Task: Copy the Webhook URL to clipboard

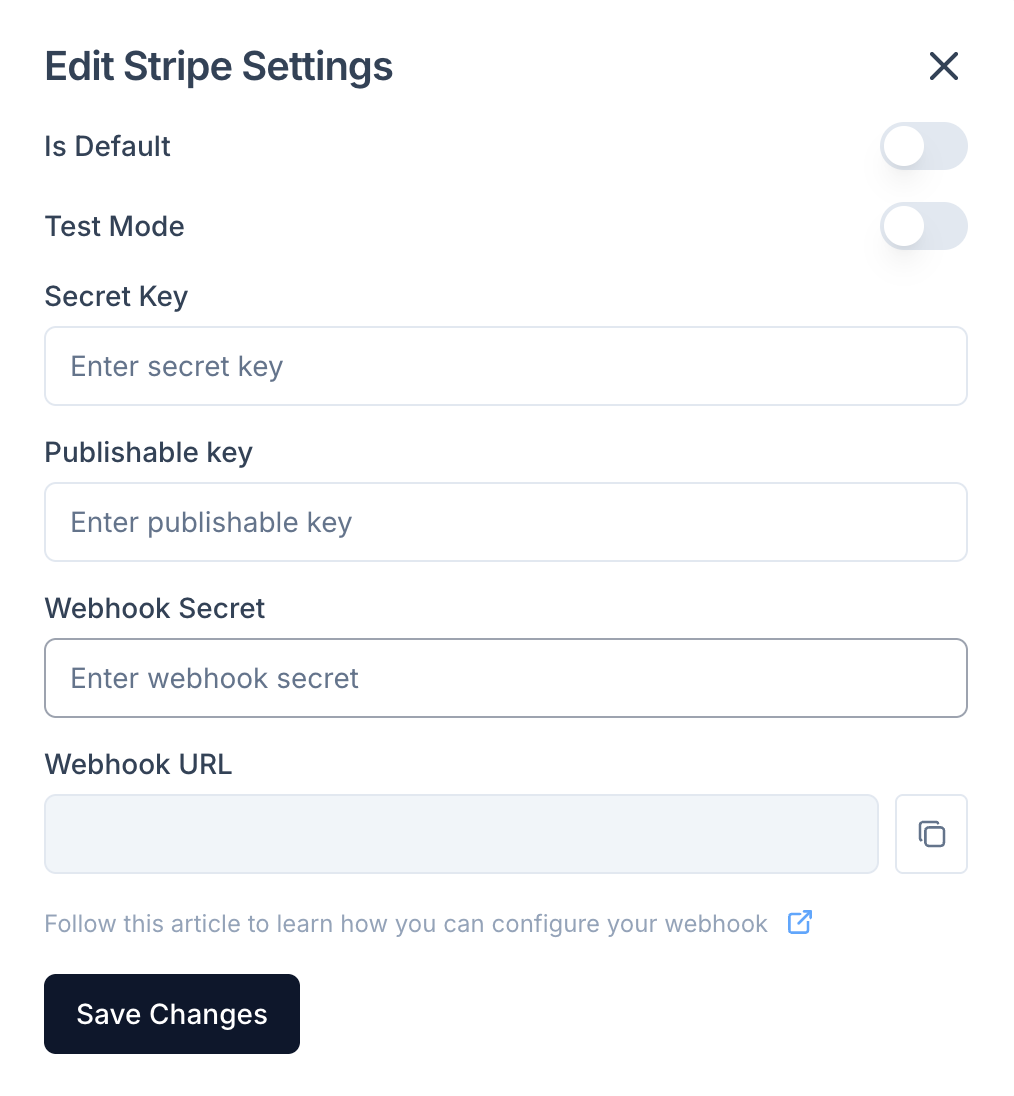Action: (931, 834)
